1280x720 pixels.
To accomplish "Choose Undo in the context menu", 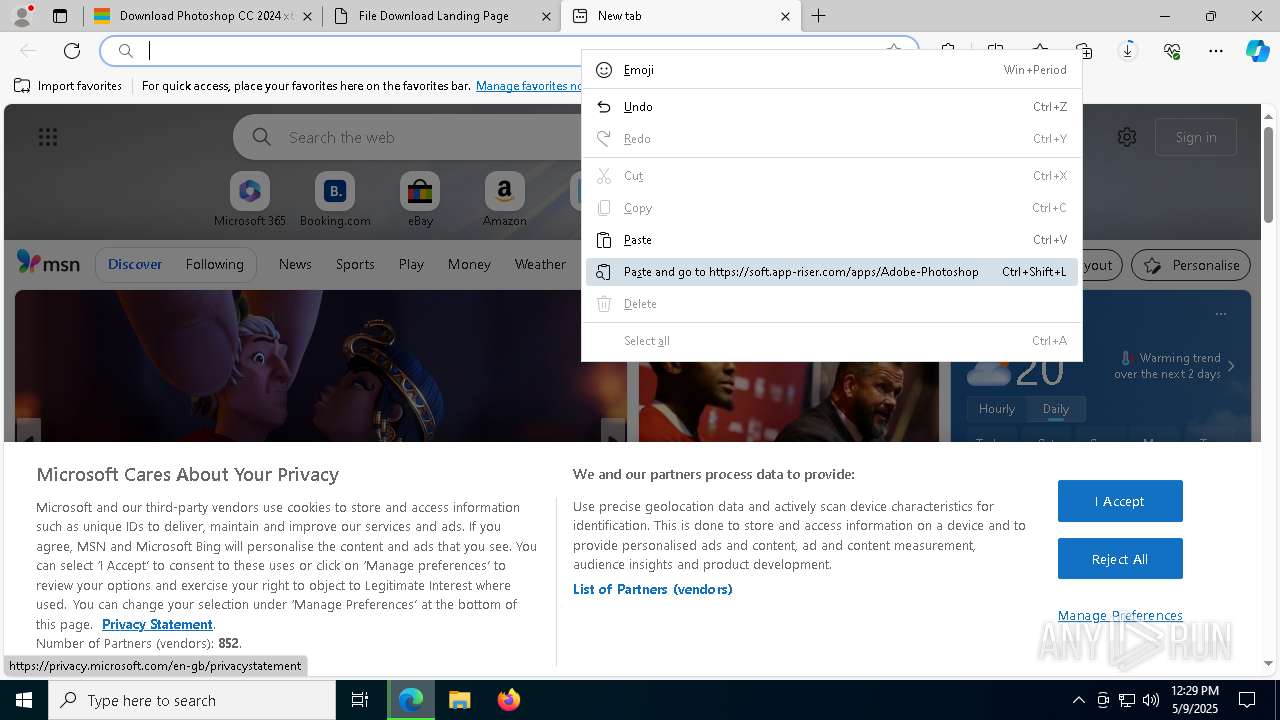I will [832, 107].
